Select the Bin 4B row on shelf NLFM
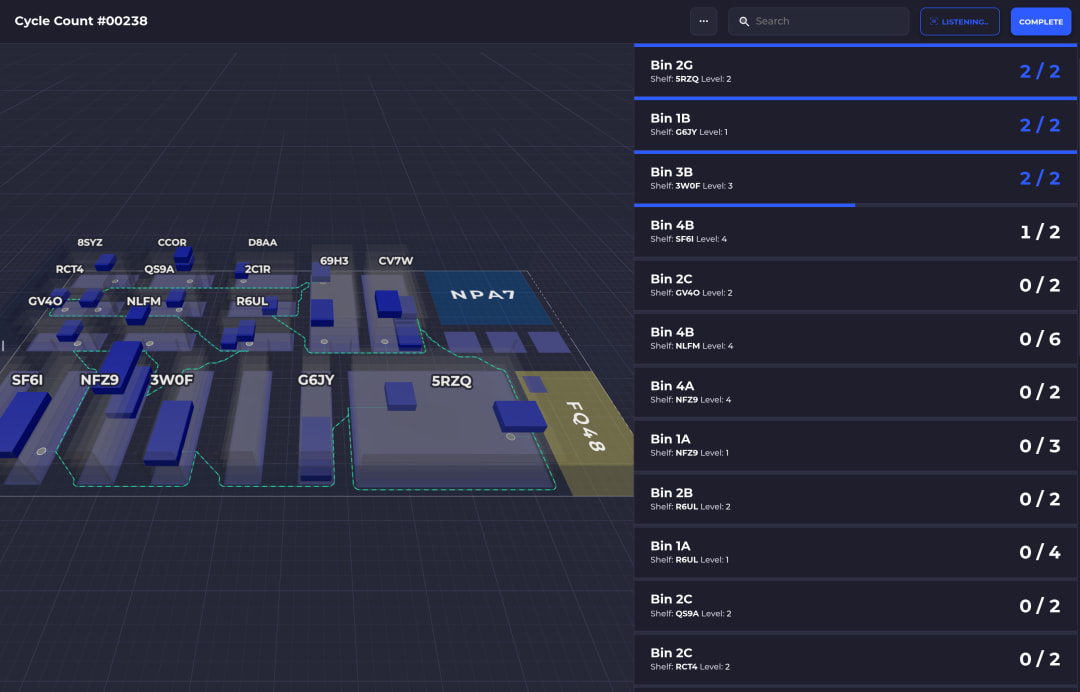1080x692 pixels. (x=855, y=338)
